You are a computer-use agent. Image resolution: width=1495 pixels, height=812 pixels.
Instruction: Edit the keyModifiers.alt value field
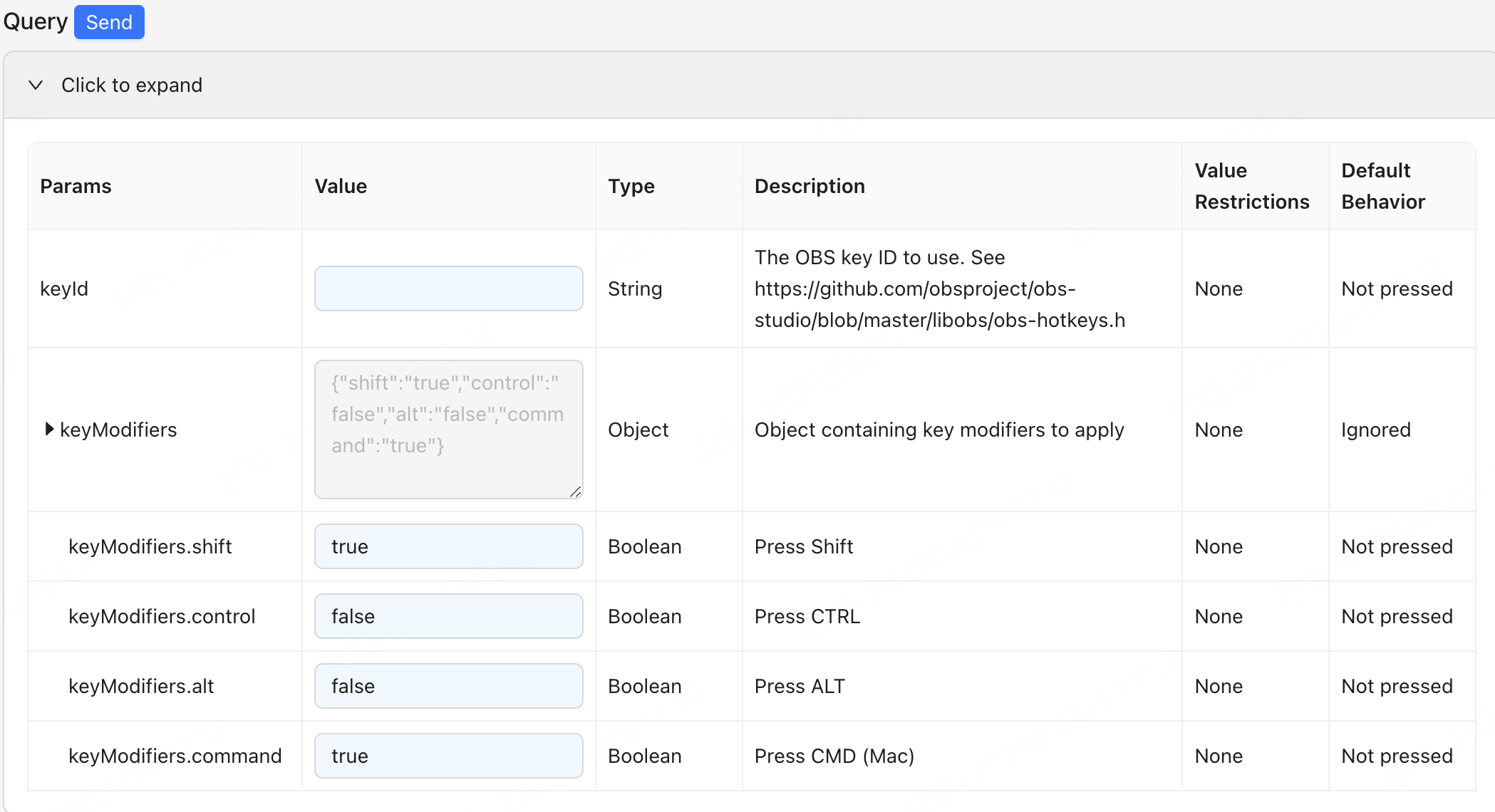point(448,686)
